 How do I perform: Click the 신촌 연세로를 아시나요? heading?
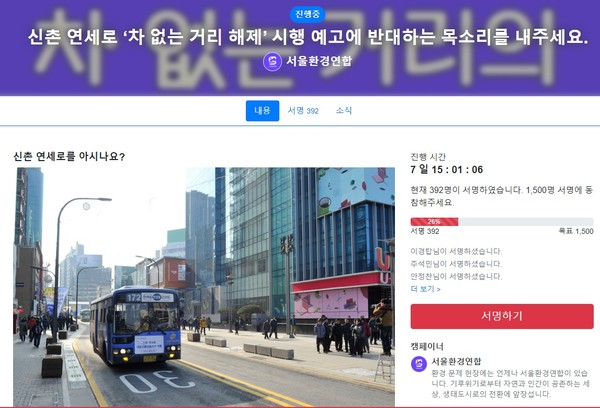69,157
